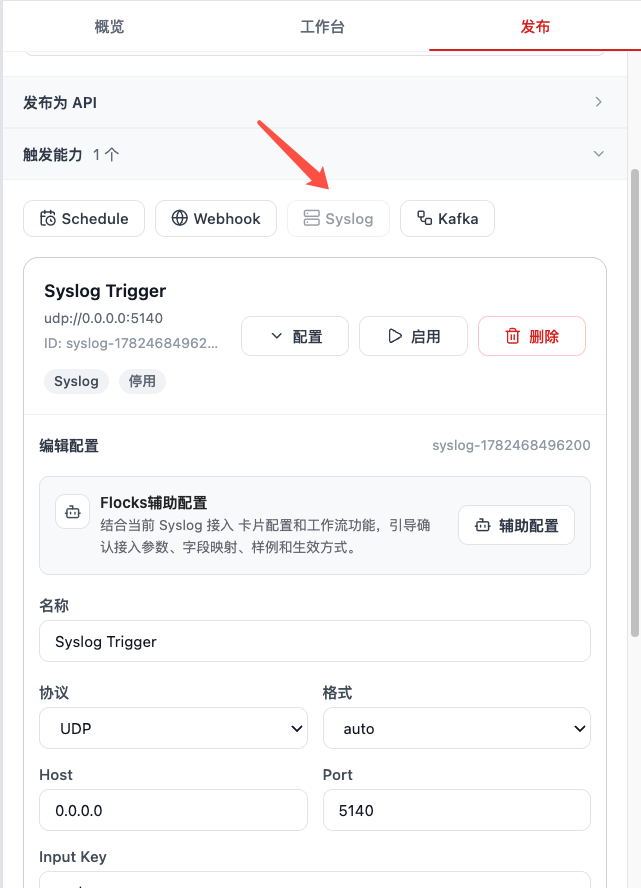This screenshot has width=641, height=888.
Task: Click the udp://0.0.0.0:5140 address text
Action: pos(104,318)
